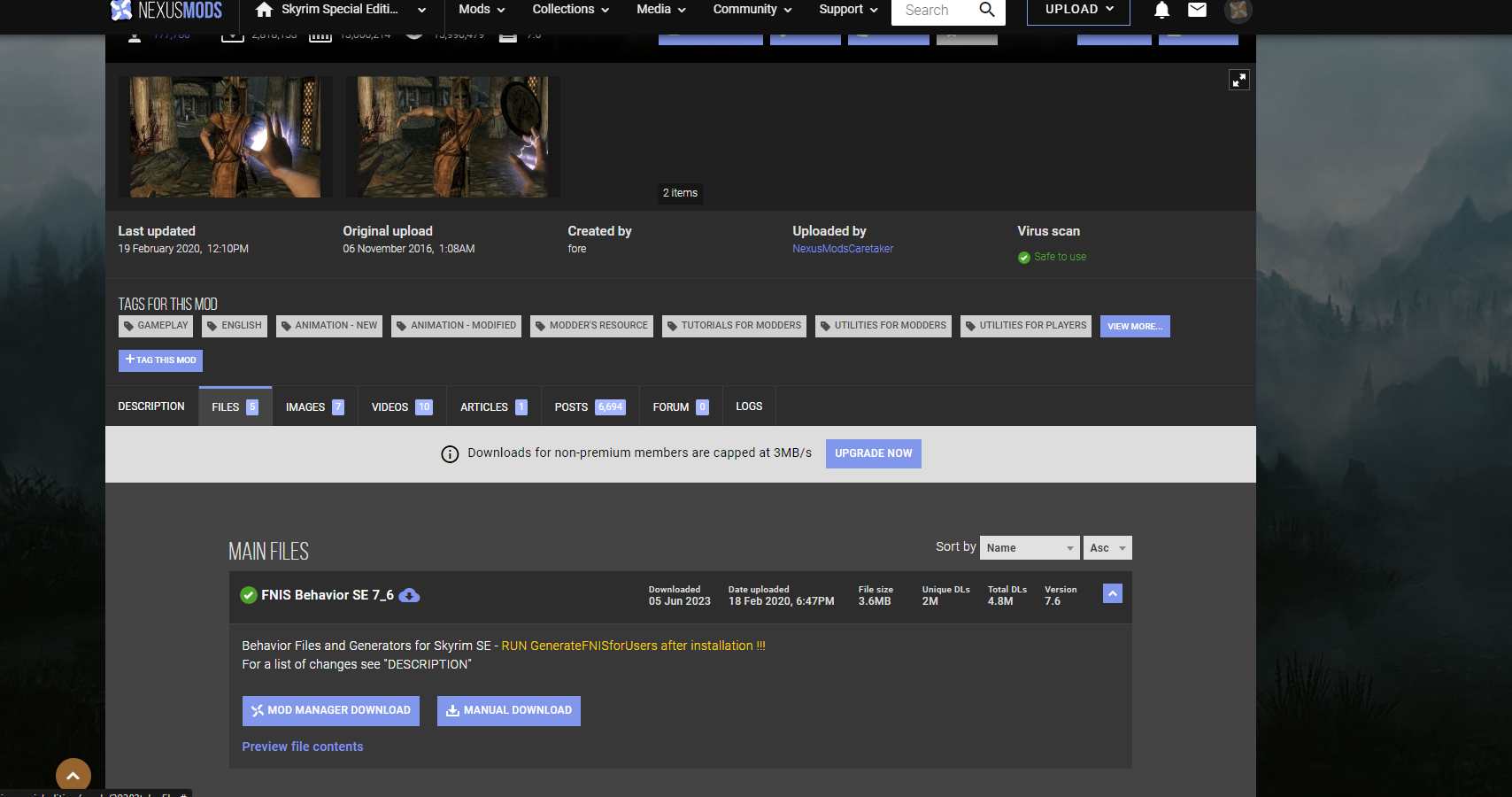Expand the image gallery to fullscreen
The image size is (1512, 797).
pos(1239,80)
